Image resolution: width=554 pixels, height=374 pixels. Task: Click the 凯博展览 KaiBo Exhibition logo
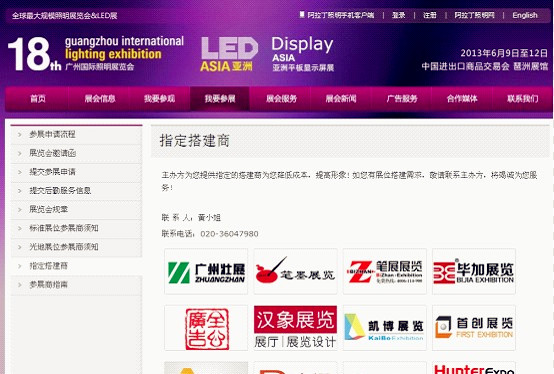tap(385, 328)
